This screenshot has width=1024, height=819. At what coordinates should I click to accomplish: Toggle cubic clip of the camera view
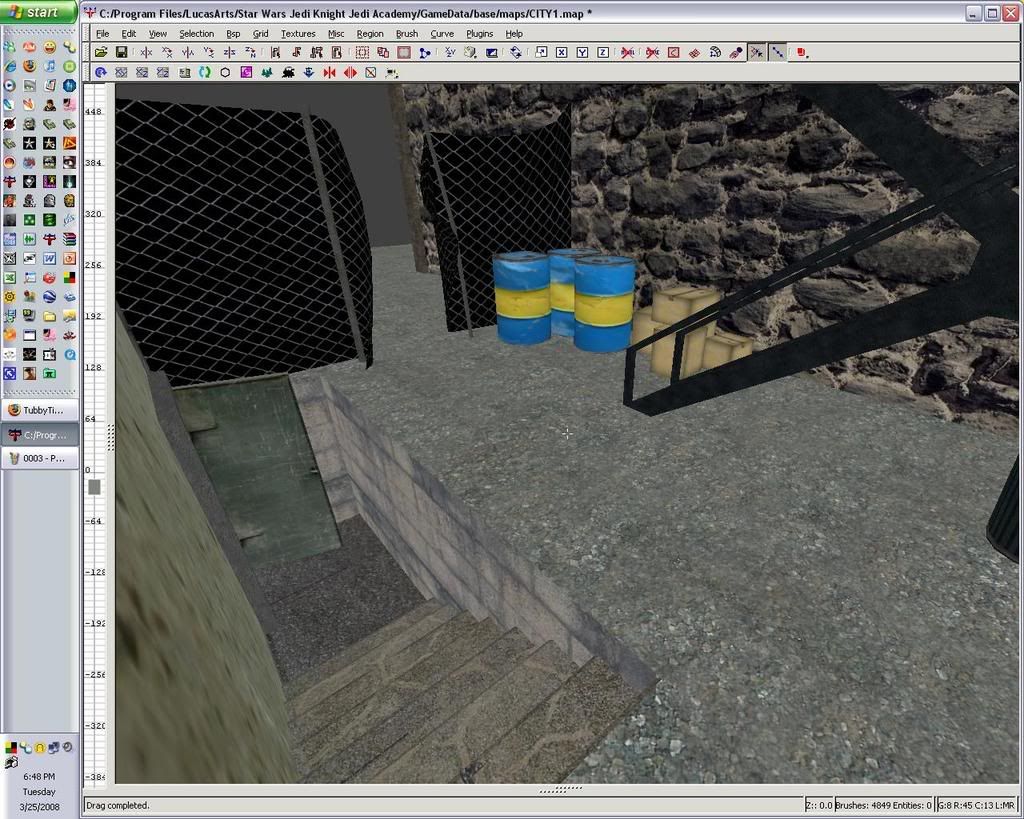pos(492,52)
